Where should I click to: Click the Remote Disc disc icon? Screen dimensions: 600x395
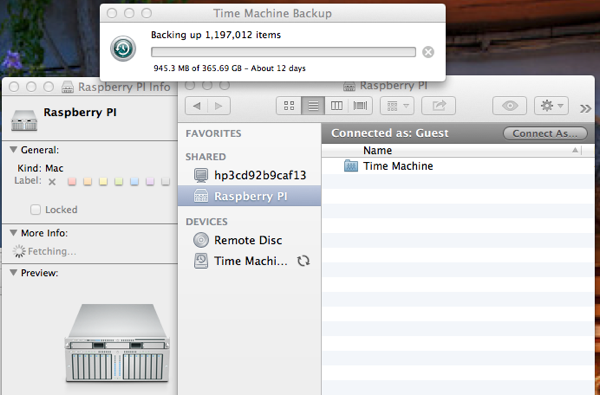[201, 240]
